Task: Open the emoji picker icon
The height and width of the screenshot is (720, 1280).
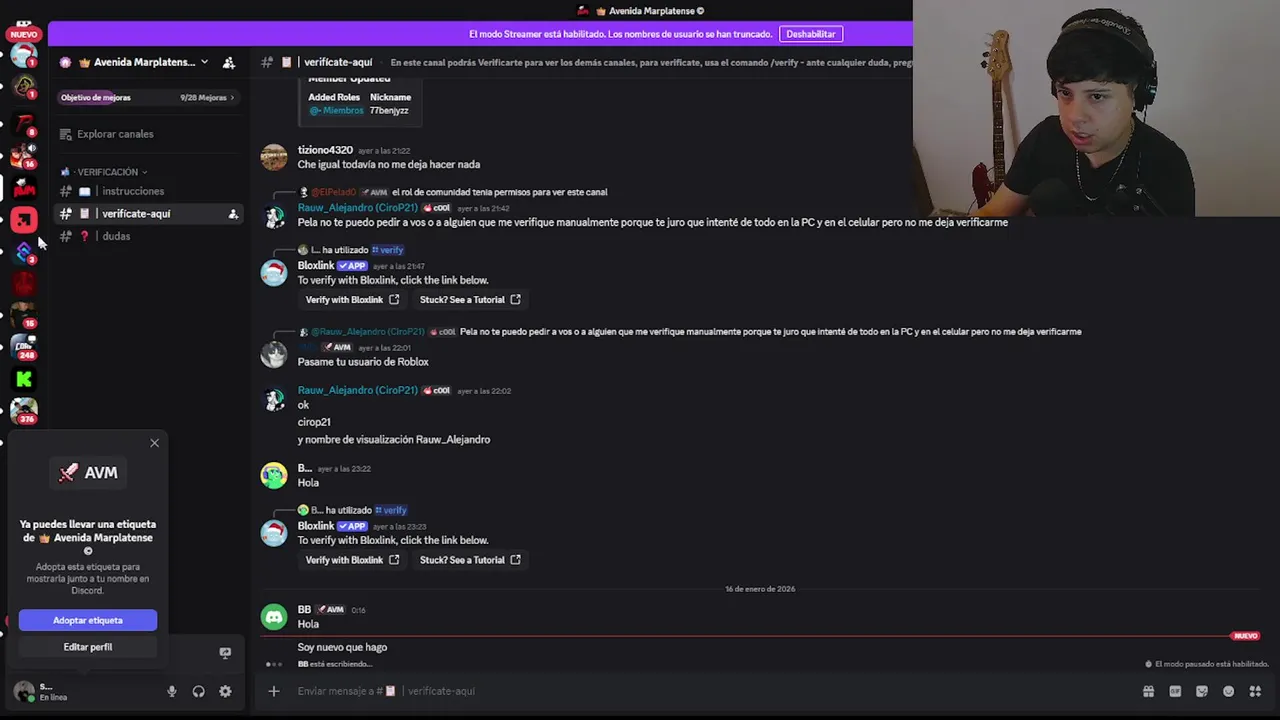Action: (x=1228, y=691)
